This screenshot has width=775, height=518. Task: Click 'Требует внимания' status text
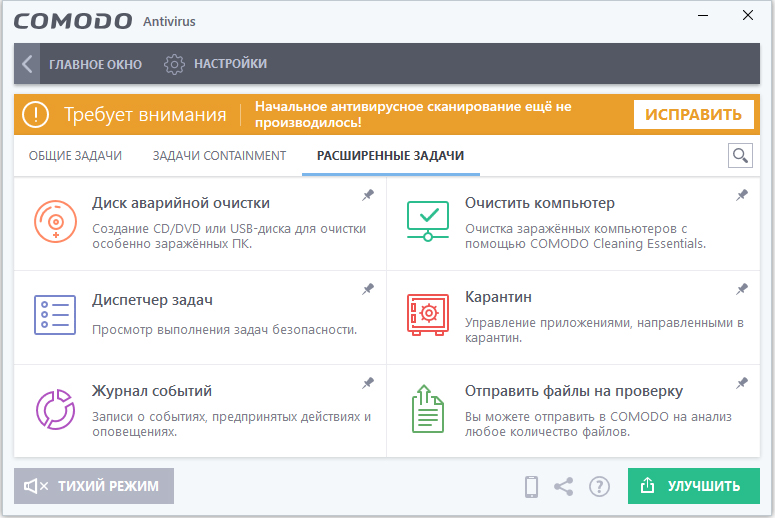click(x=145, y=115)
